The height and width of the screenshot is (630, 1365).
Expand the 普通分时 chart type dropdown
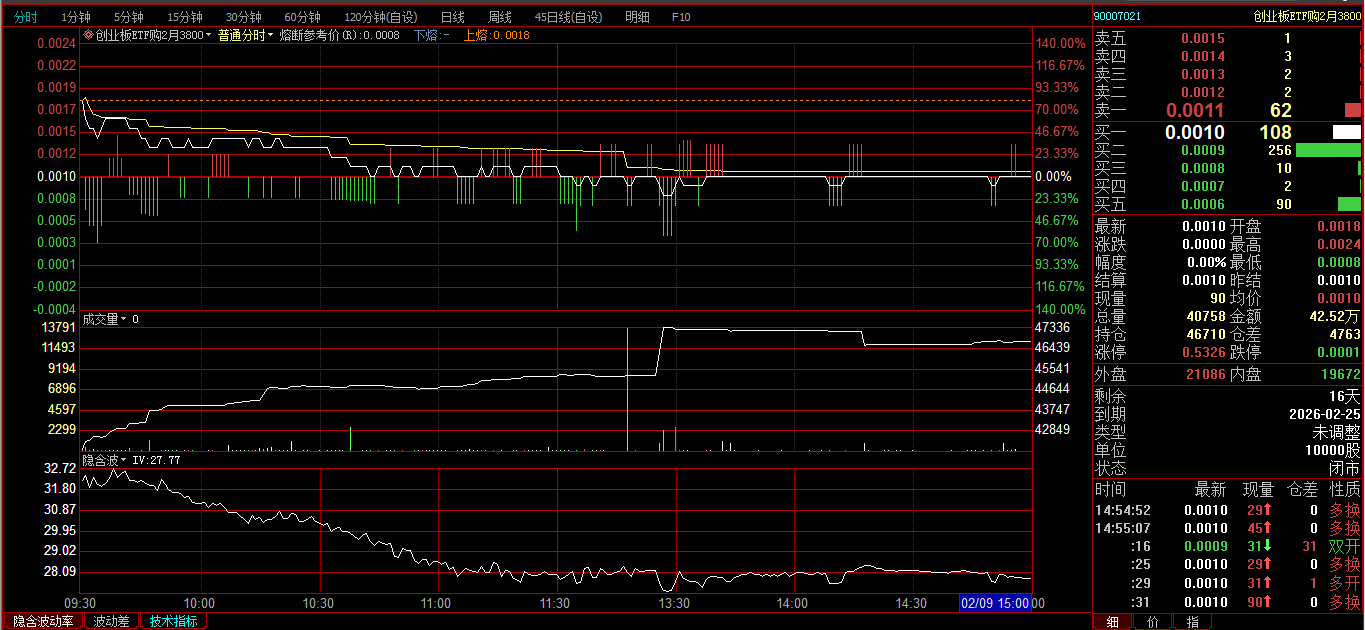pos(270,35)
